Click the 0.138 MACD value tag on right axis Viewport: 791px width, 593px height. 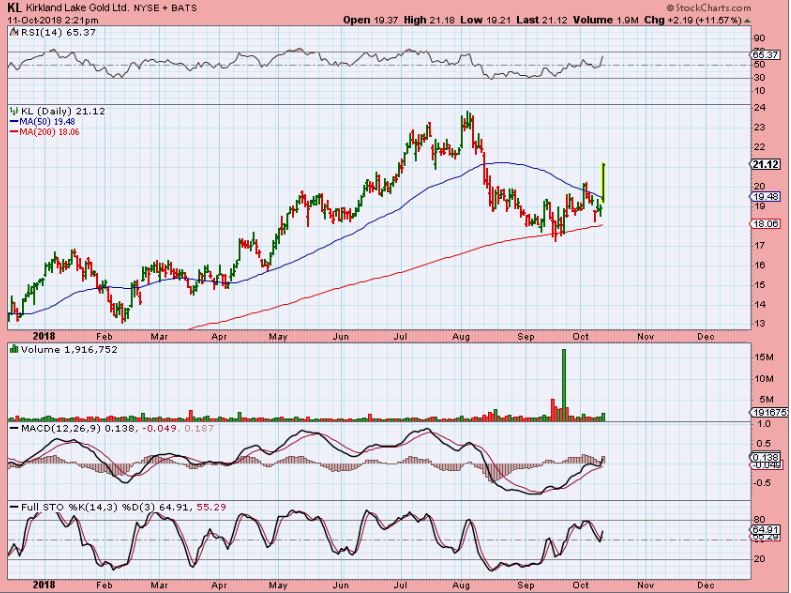(x=765, y=457)
